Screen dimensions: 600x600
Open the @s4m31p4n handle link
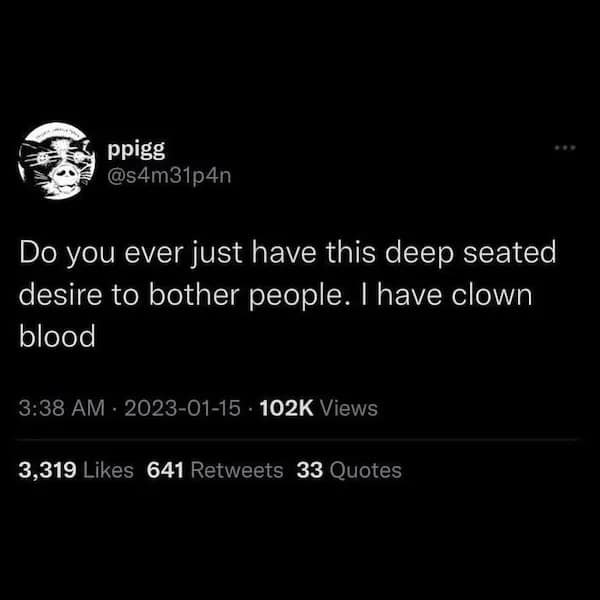pos(169,176)
